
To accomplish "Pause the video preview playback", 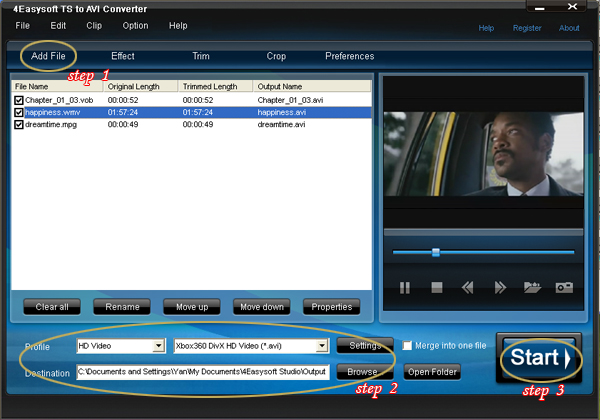I will 404,288.
